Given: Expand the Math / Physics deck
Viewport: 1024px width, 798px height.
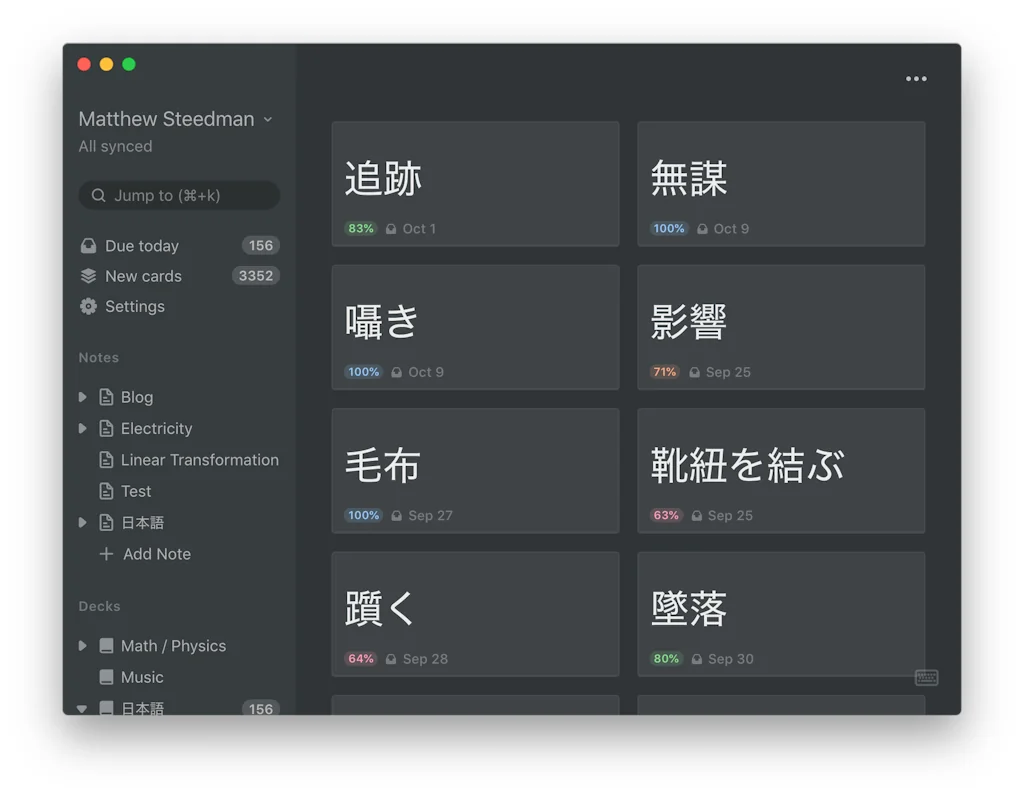Looking at the screenshot, I should 84,646.
